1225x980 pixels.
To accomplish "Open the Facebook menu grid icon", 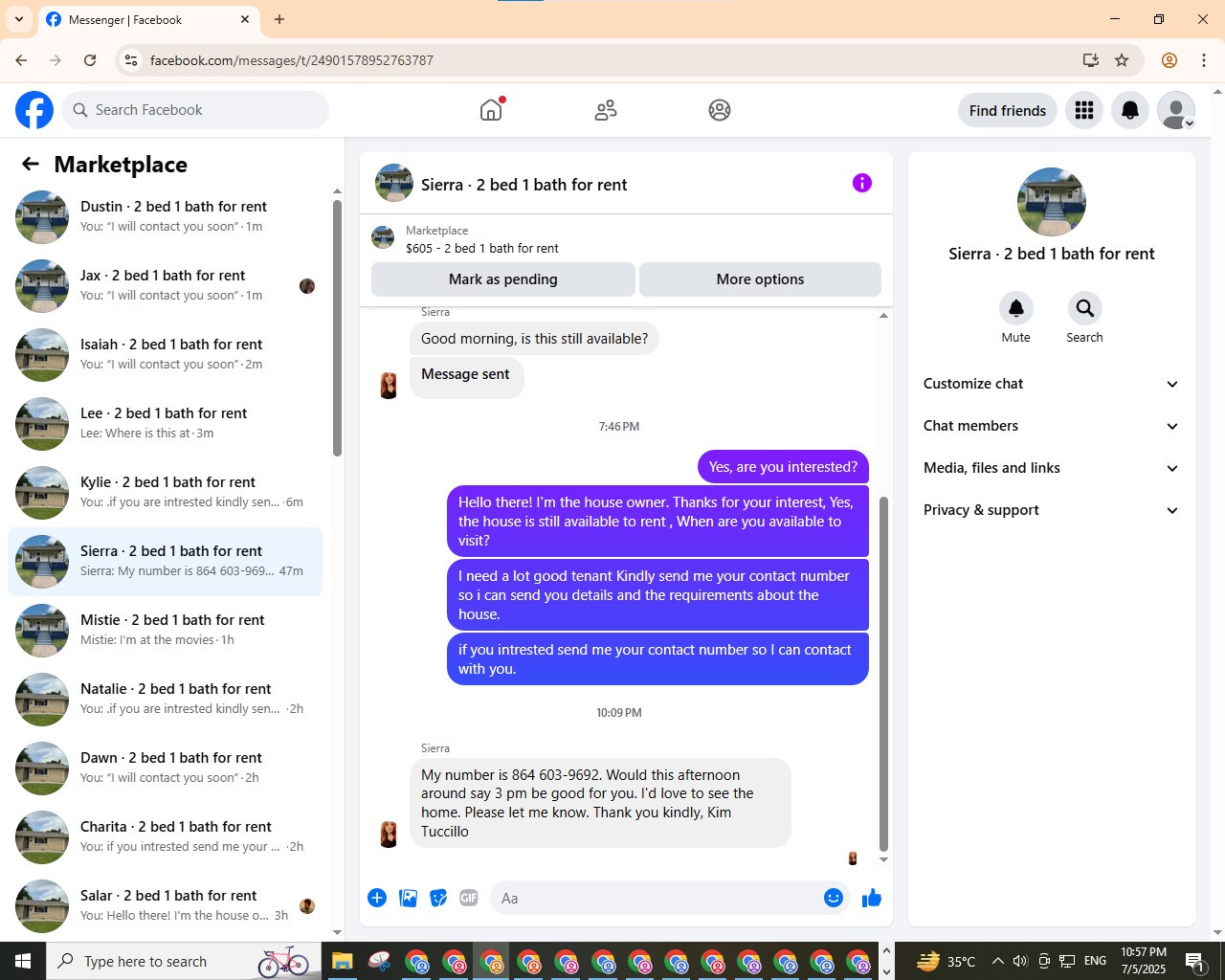I will pyautogui.click(x=1084, y=110).
